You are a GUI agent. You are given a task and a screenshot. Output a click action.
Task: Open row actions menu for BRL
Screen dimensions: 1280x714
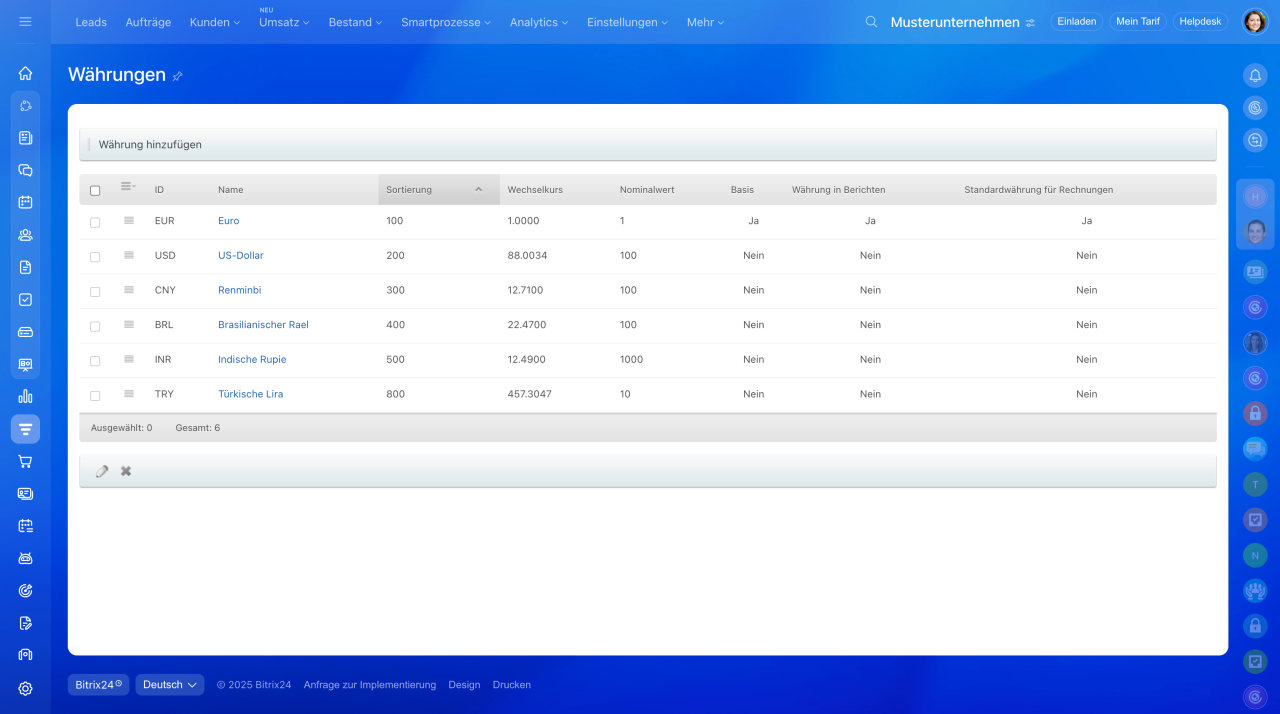point(128,324)
